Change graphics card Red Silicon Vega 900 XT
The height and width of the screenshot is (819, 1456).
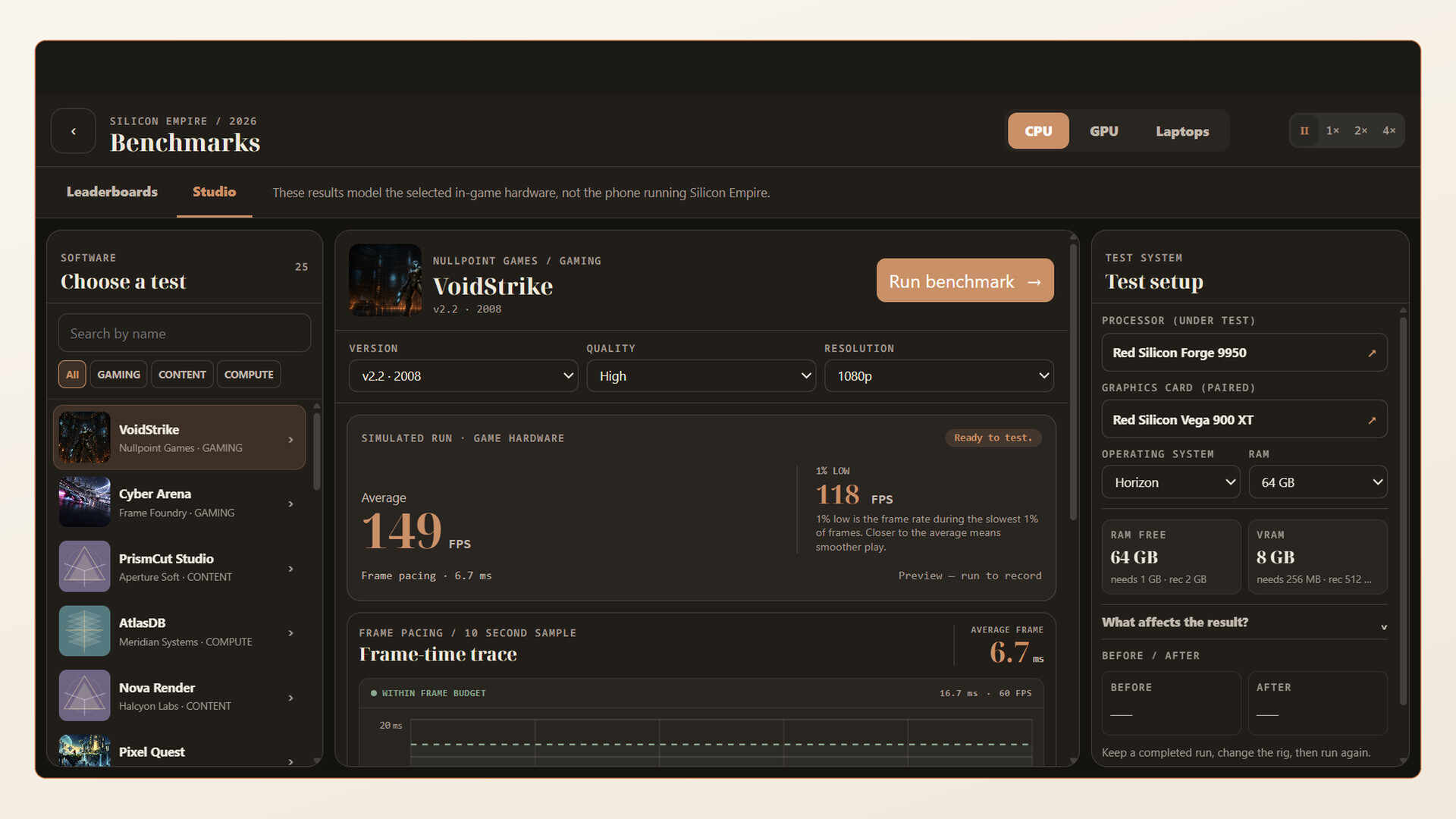[x=1244, y=419]
